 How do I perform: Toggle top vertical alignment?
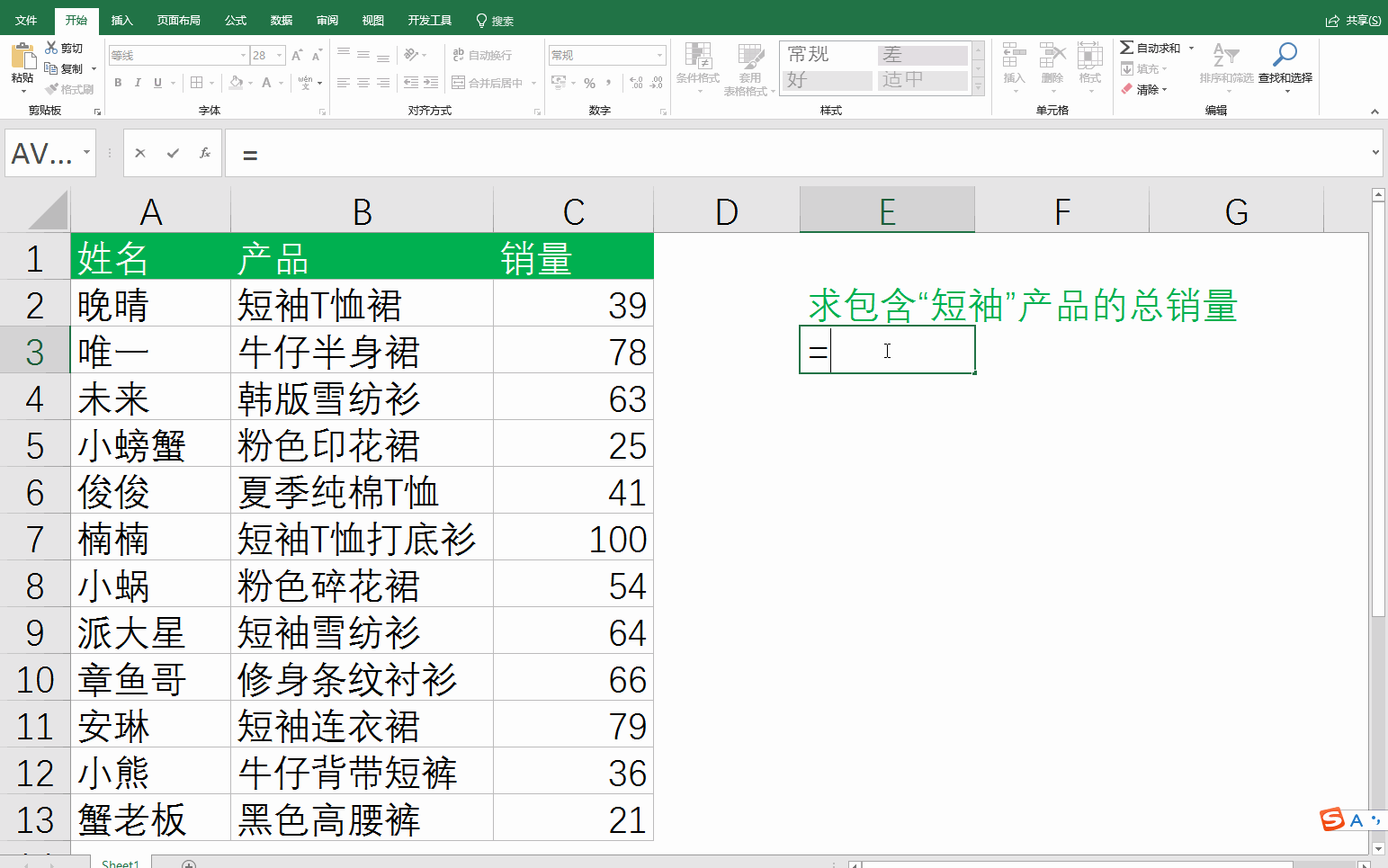tap(344, 55)
